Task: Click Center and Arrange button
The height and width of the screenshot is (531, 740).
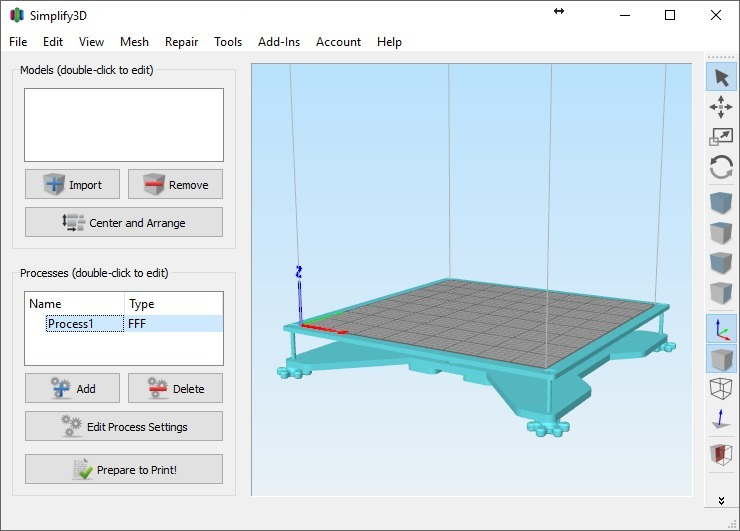Action: [124, 222]
